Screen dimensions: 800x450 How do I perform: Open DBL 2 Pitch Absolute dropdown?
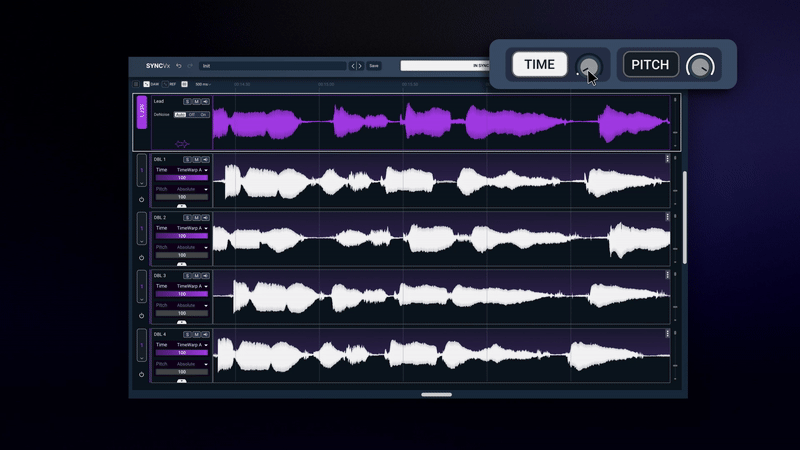tap(192, 247)
